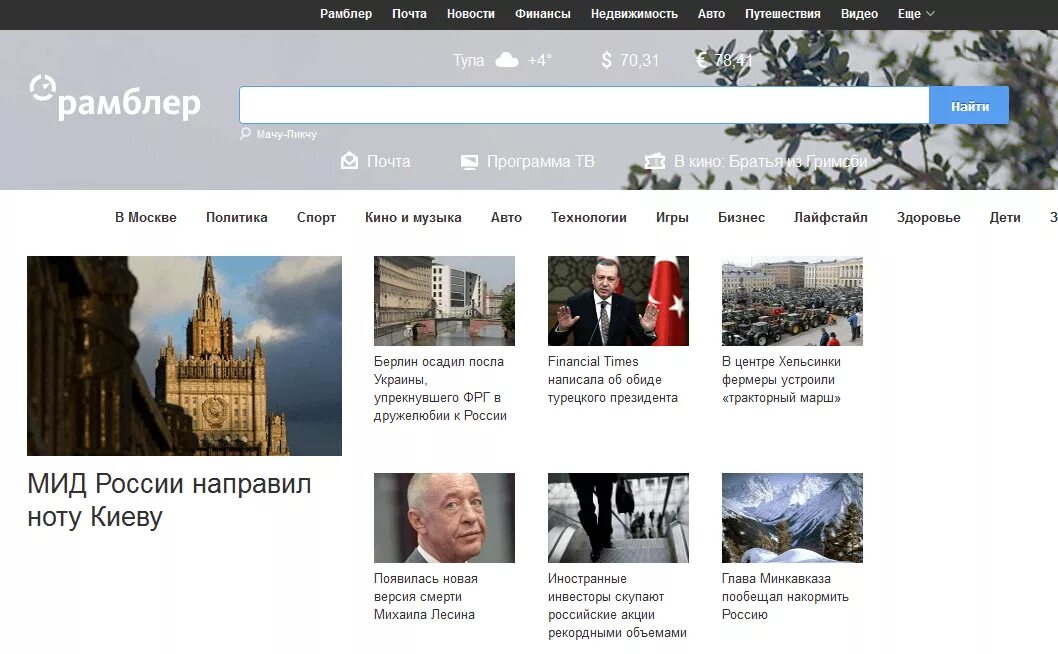The width and height of the screenshot is (1058, 654).
Task: Select the Кино и музыка category tab
Action: pos(413,217)
